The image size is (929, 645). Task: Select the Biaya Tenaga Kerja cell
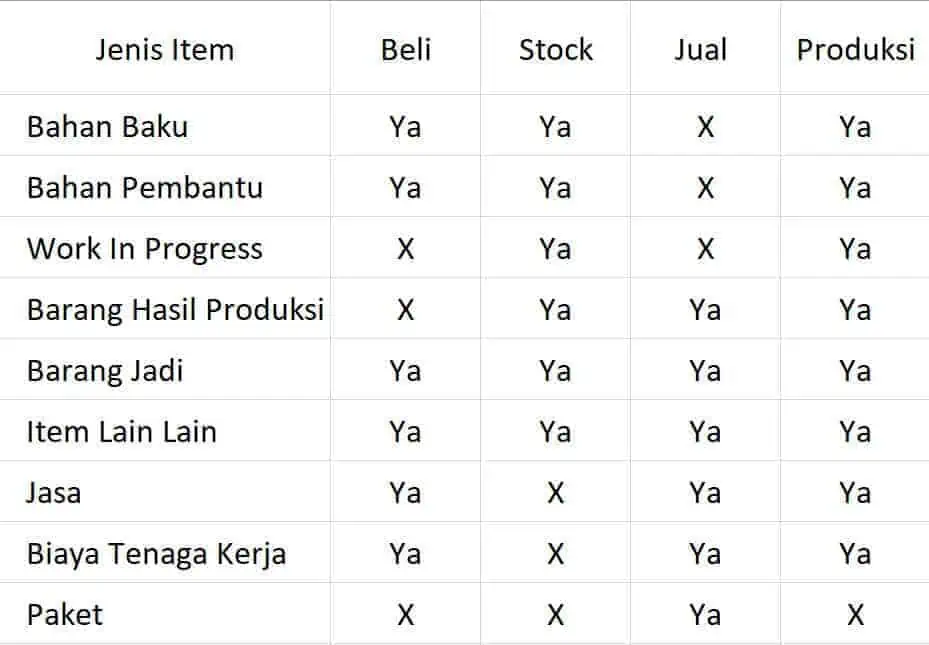click(x=156, y=554)
